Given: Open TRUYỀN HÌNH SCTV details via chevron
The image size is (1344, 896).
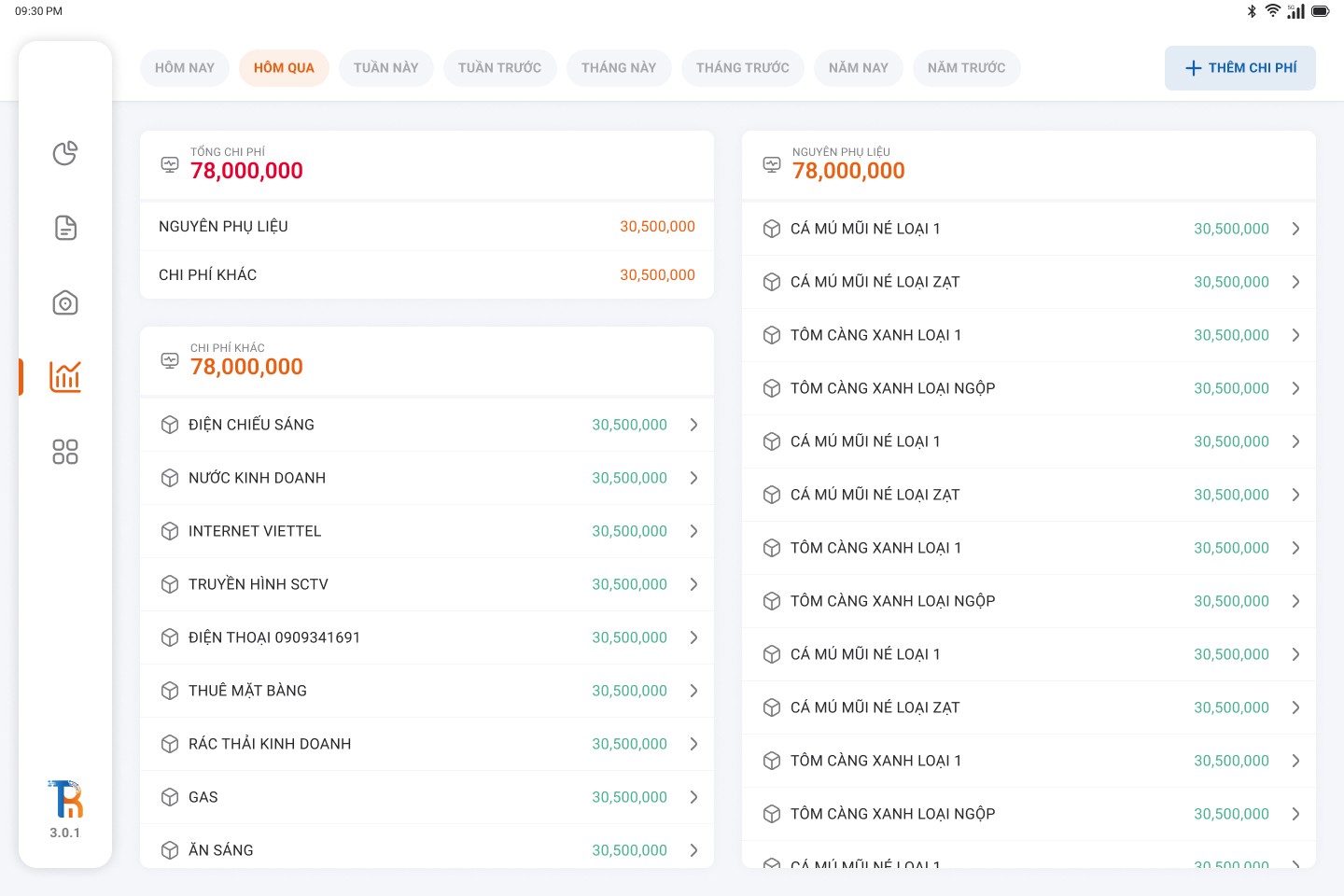Looking at the screenshot, I should click(693, 584).
